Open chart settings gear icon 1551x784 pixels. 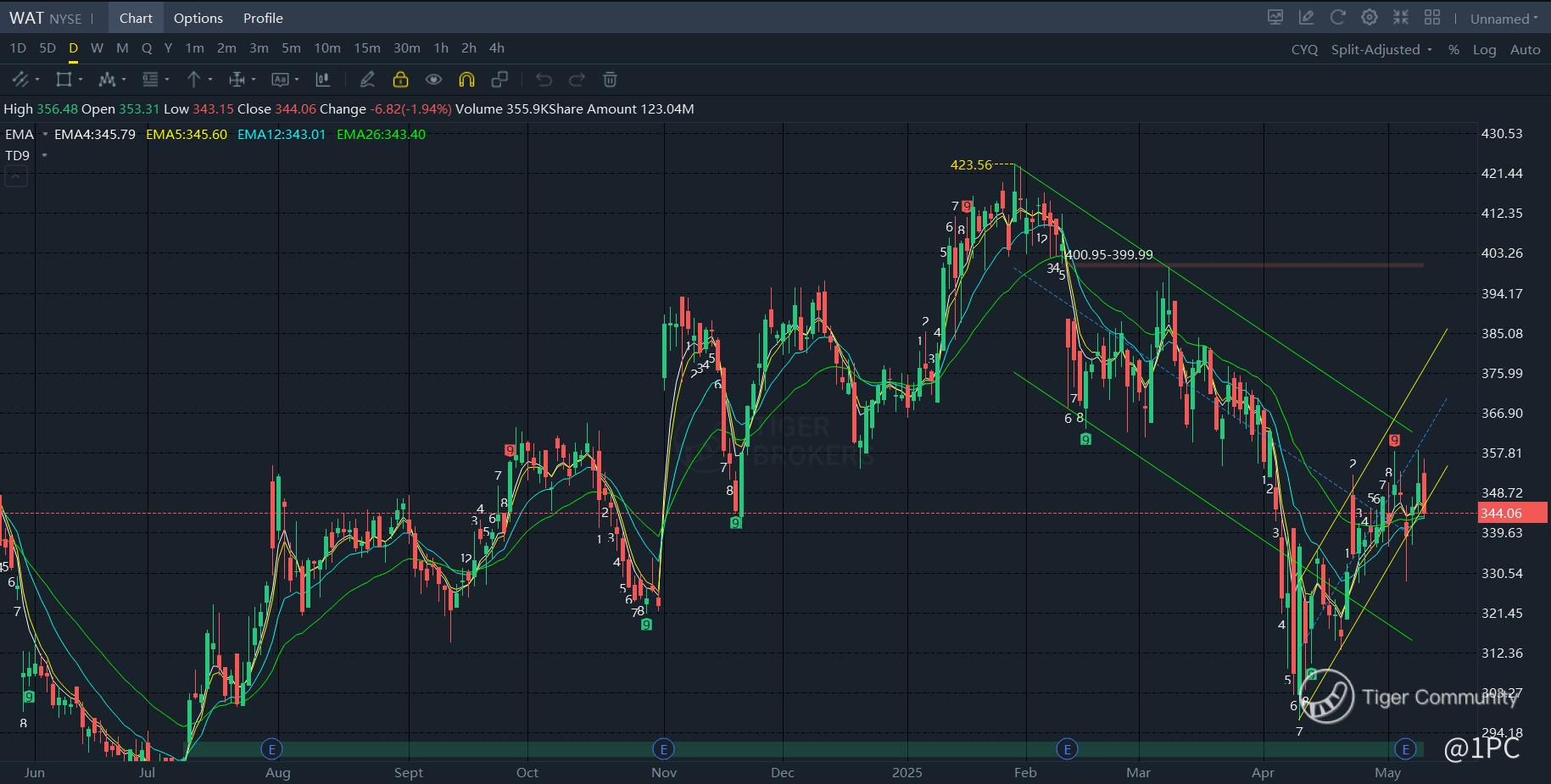click(1369, 18)
